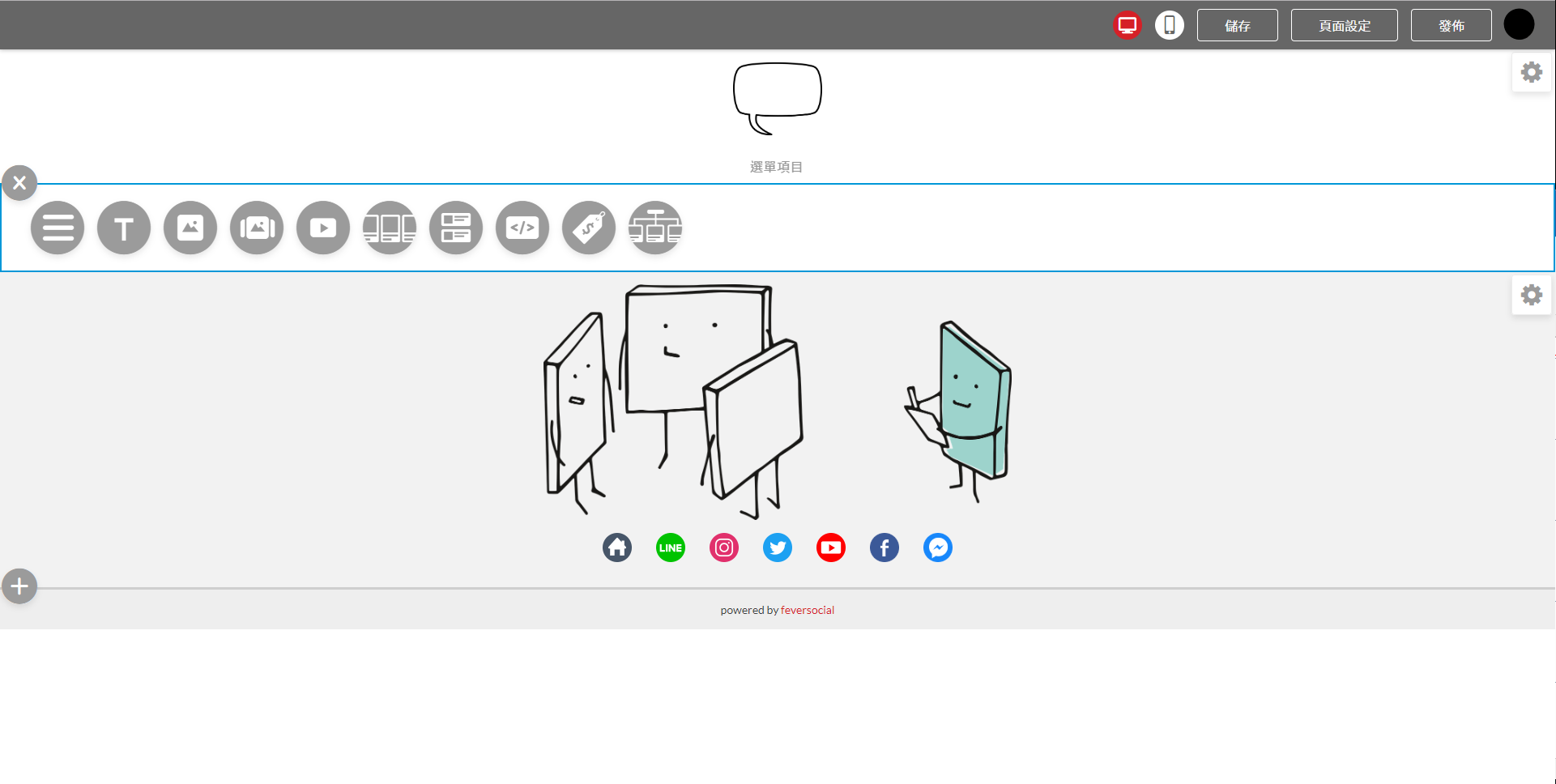Insert a single image block

(190, 228)
